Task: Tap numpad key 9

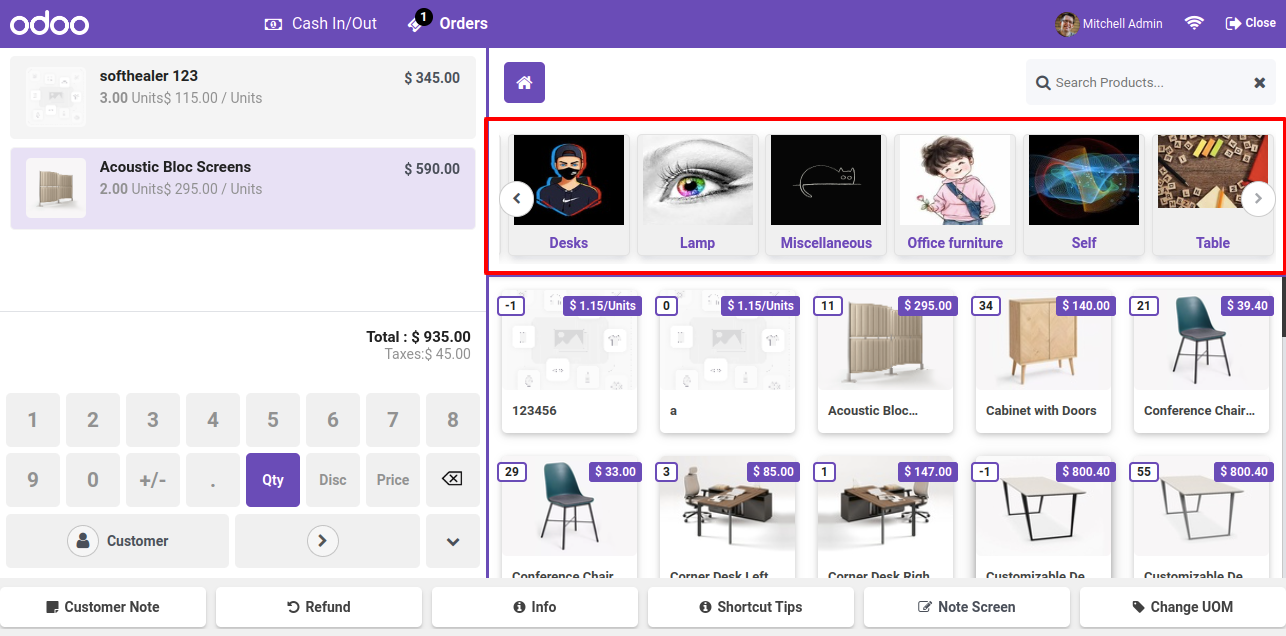Action: click(33, 480)
